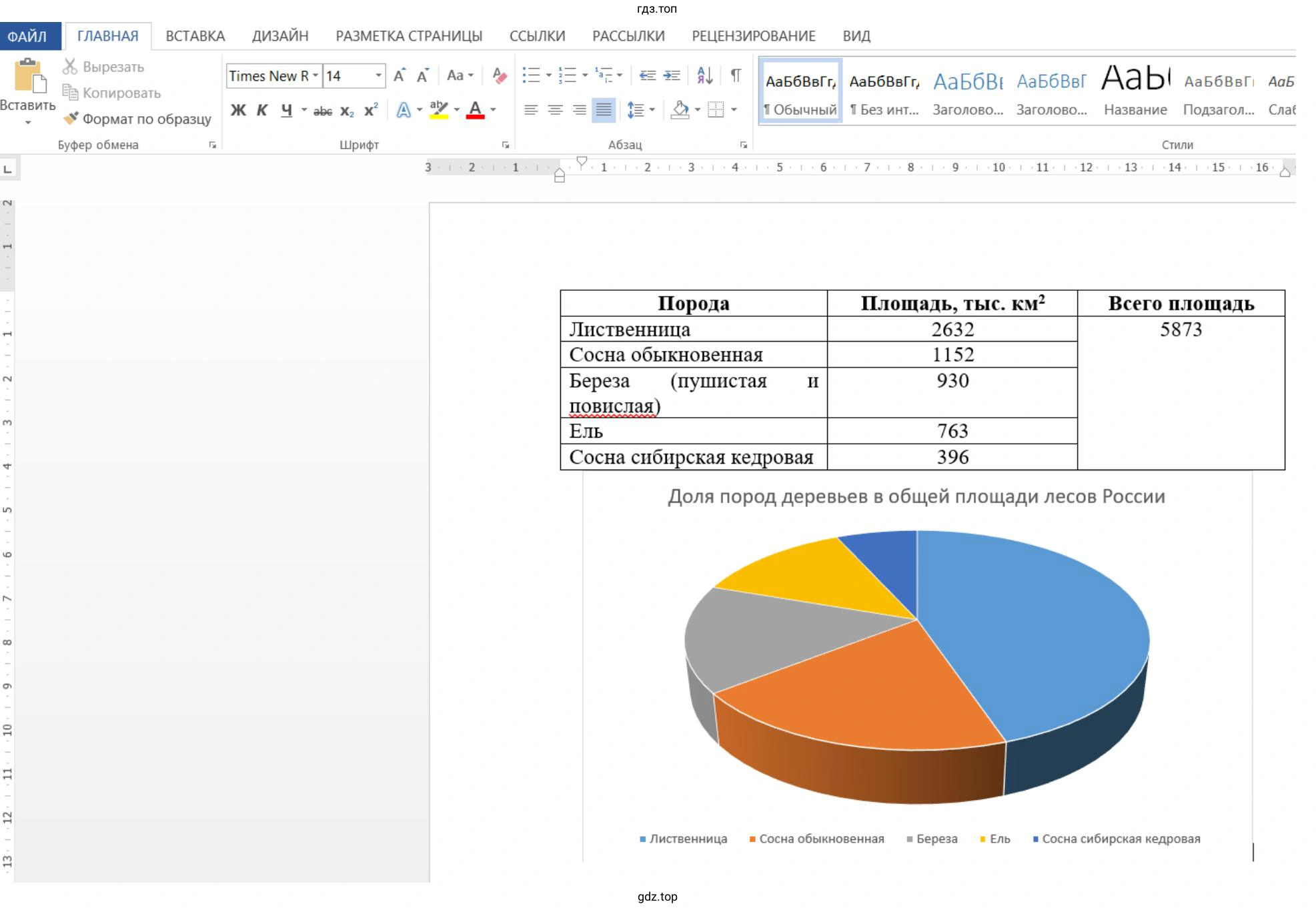Toggle paragraph marks display (¶)
1316x910 pixels.
735,75
